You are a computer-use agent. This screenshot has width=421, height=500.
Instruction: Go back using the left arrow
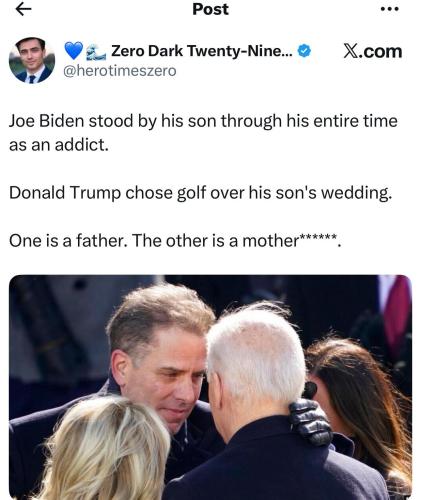pyautogui.click(x=24, y=10)
